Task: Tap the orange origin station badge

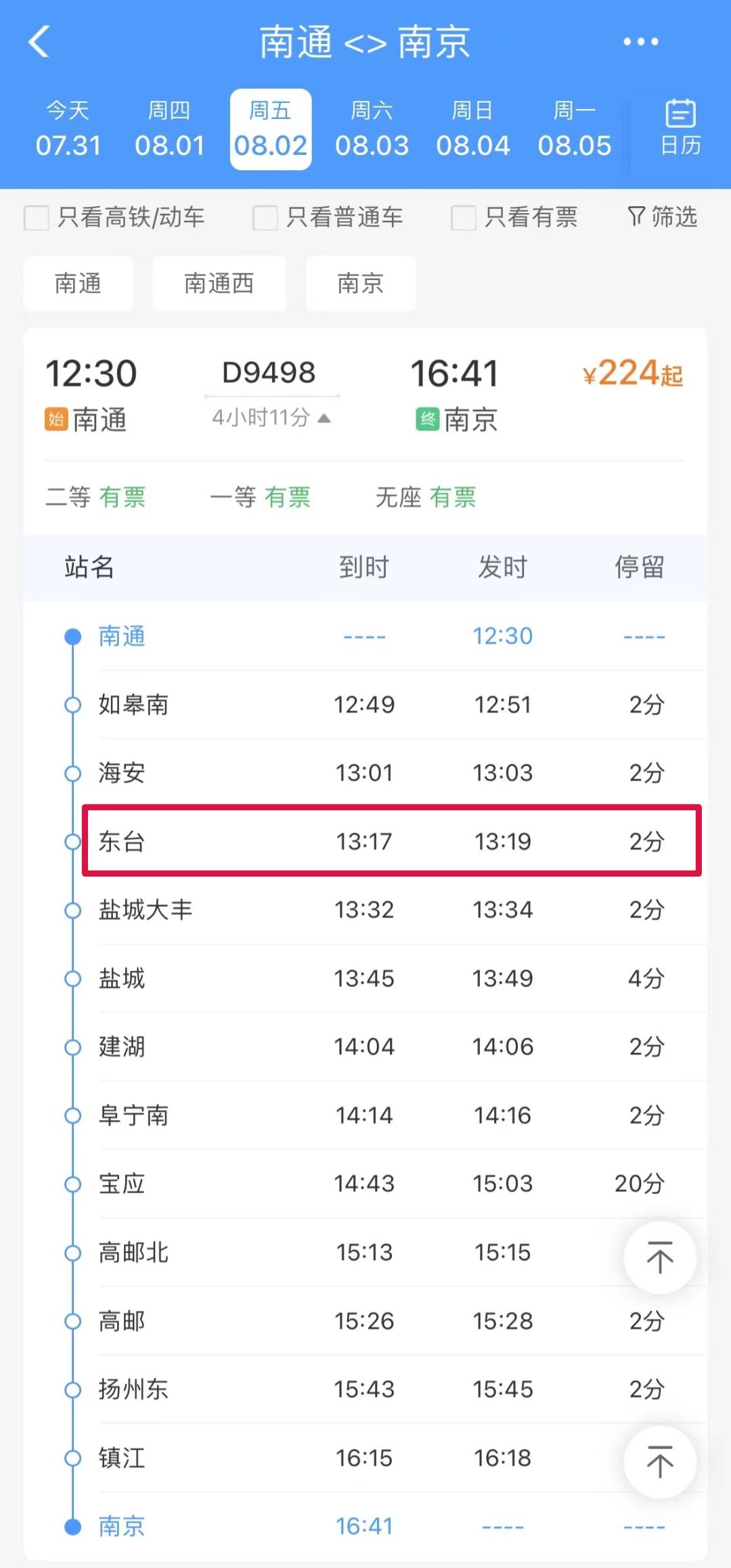Action: [56, 419]
